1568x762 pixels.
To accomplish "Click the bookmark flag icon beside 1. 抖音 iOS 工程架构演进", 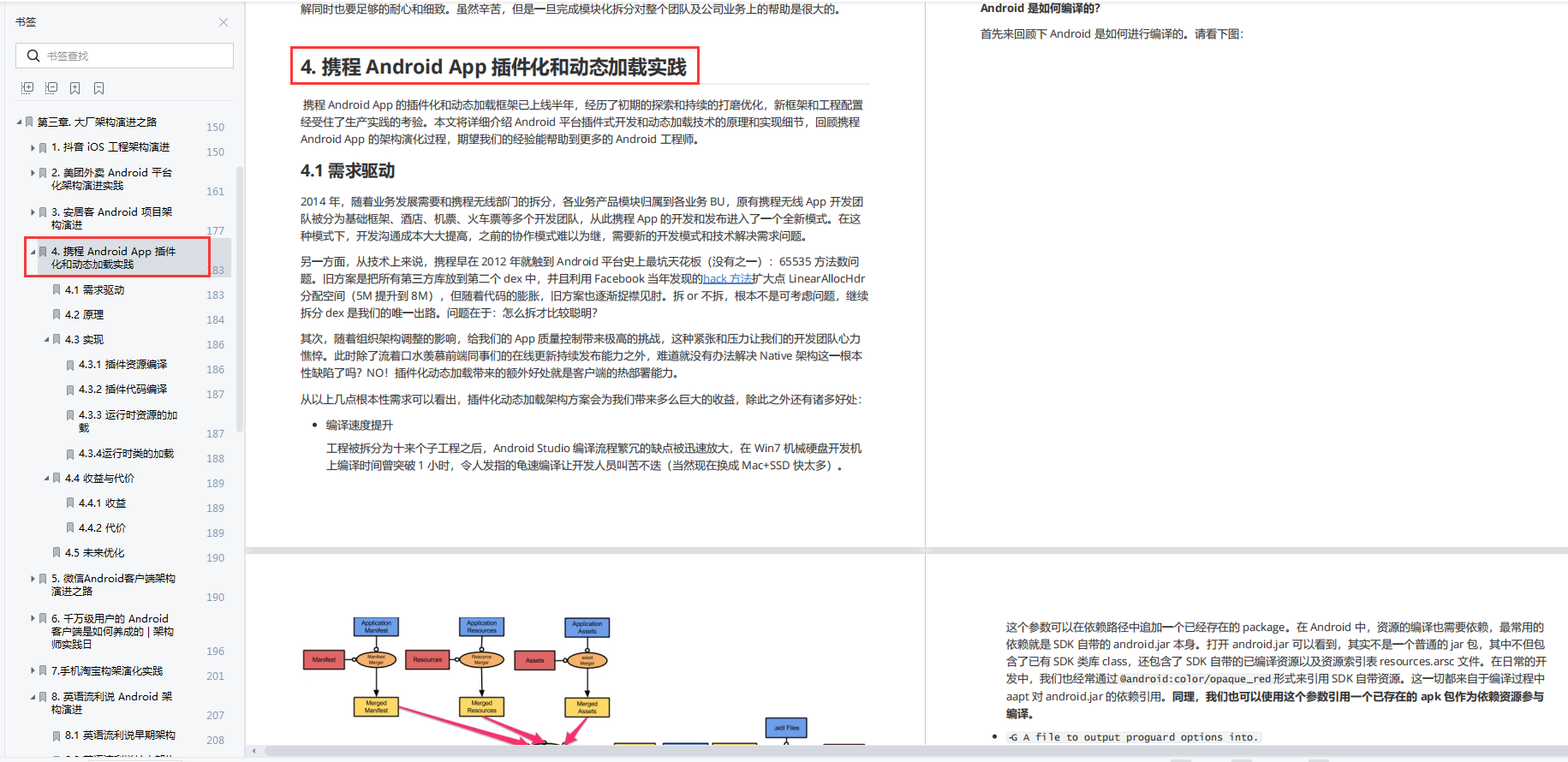I will click(x=43, y=147).
